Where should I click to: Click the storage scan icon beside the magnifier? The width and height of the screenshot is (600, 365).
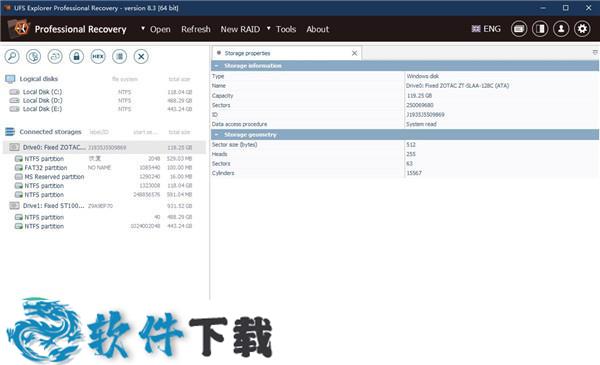pos(34,57)
